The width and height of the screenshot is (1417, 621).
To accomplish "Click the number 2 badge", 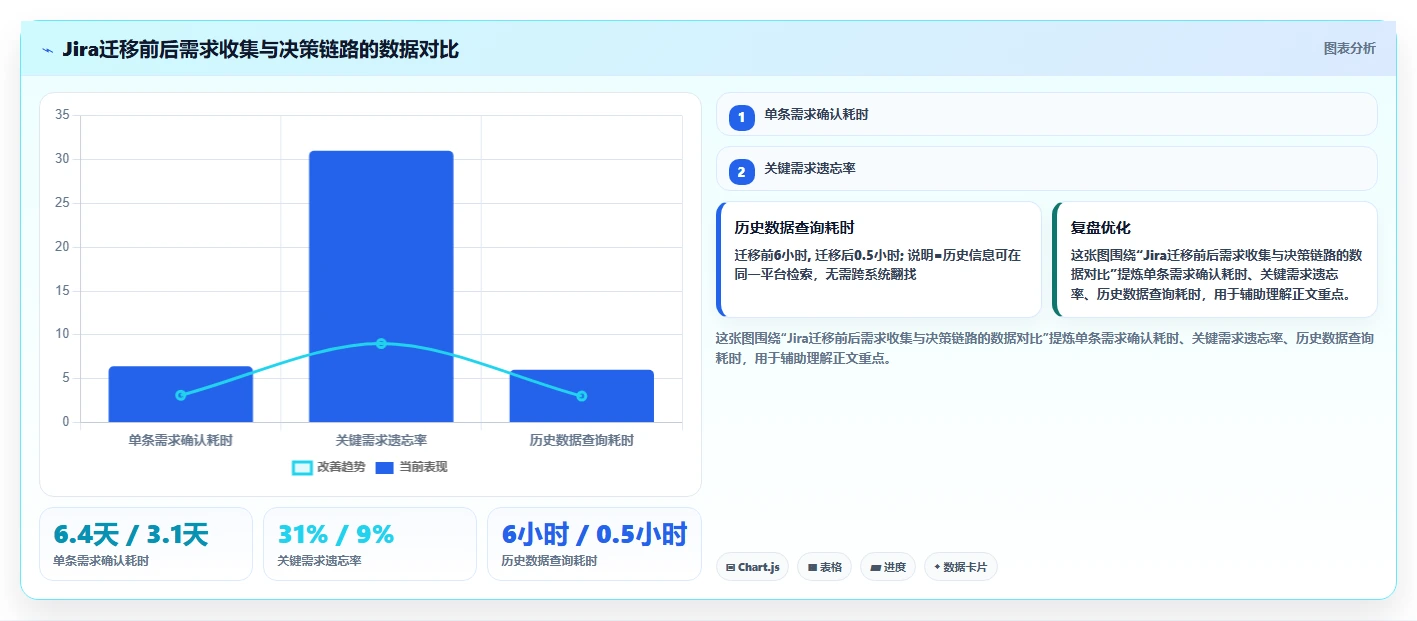I will pyautogui.click(x=741, y=172).
